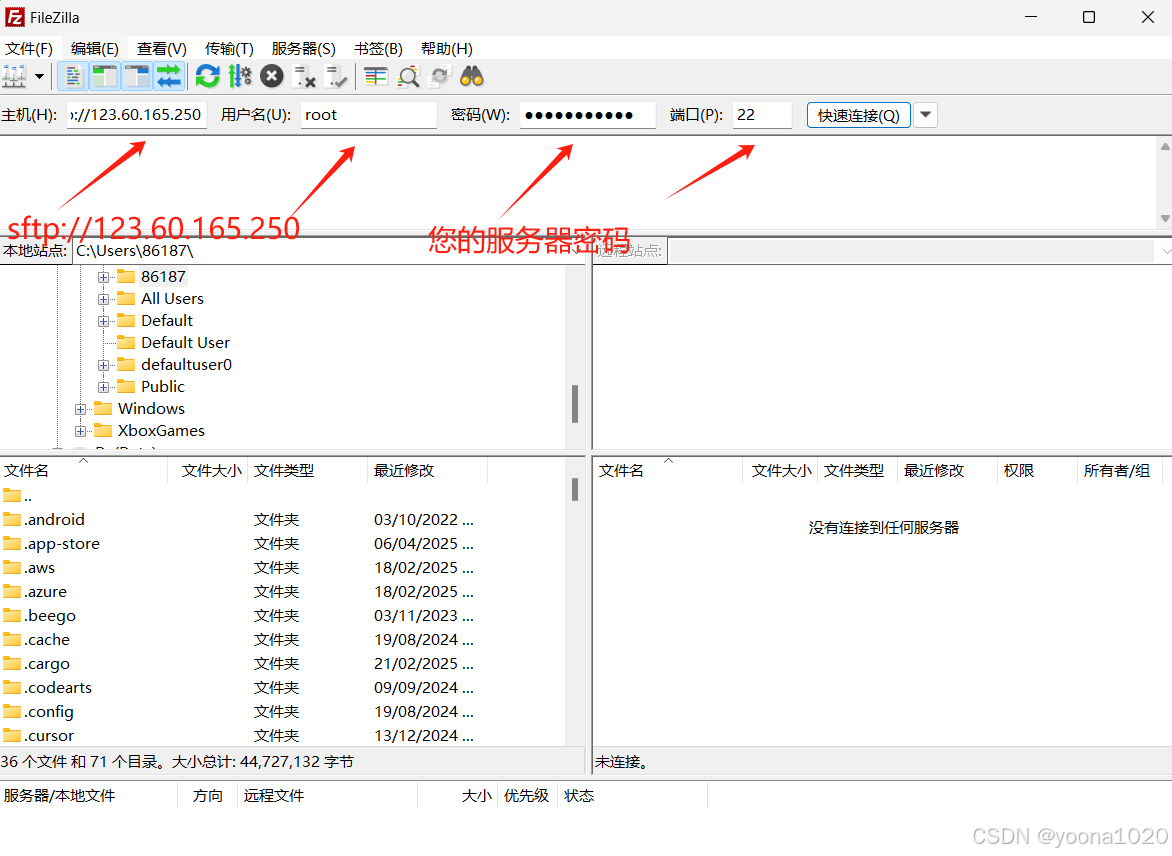Click the 优先级 queue column header
Image resolution: width=1172 pixels, height=856 pixels.
tap(527, 795)
